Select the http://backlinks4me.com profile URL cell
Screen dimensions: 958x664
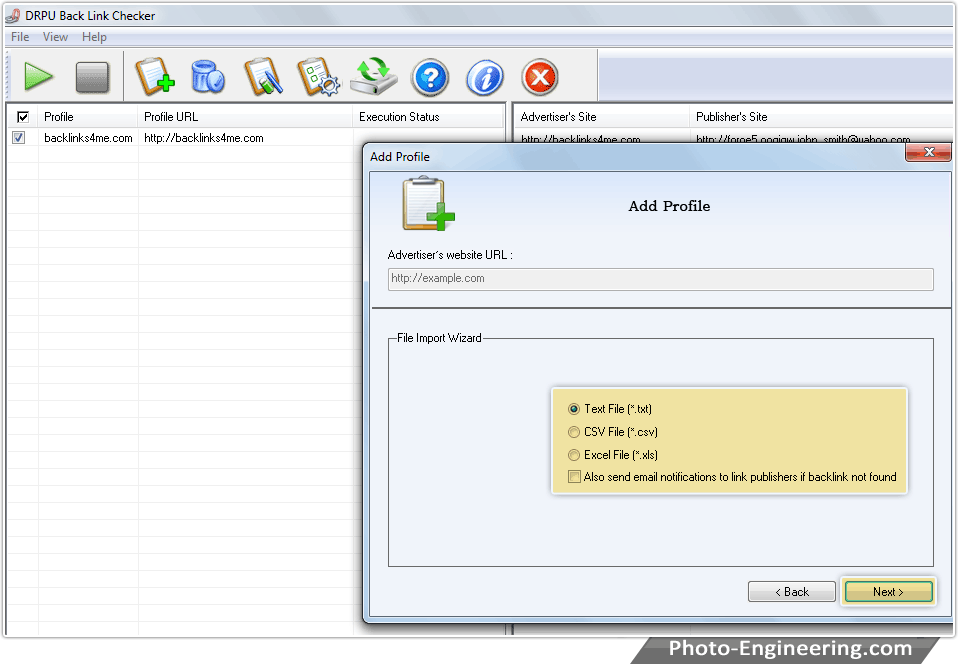click(204, 138)
